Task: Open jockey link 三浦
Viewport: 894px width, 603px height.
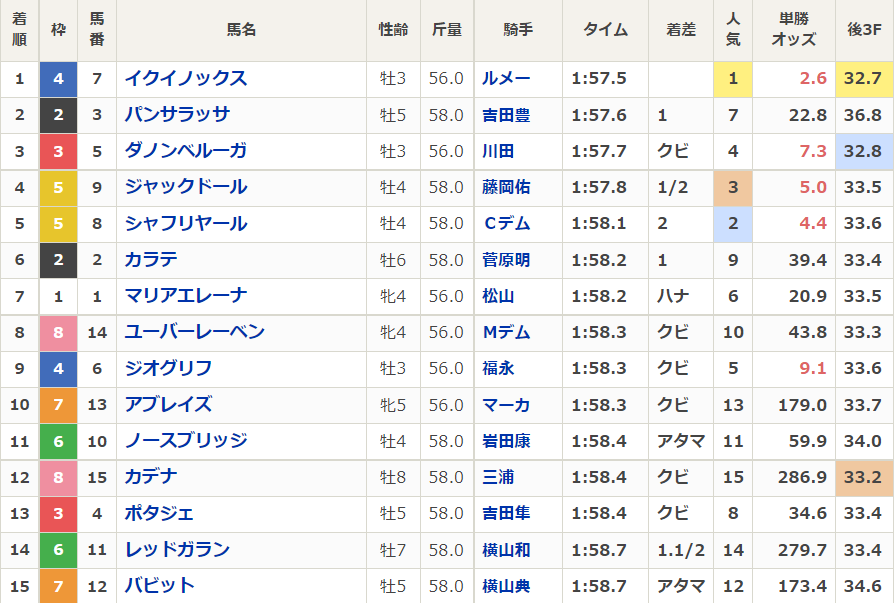Action: click(498, 476)
